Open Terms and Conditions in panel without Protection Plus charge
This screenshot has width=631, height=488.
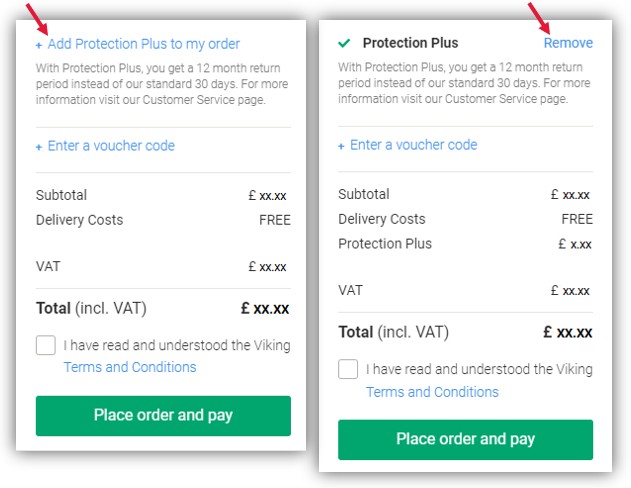coord(130,367)
